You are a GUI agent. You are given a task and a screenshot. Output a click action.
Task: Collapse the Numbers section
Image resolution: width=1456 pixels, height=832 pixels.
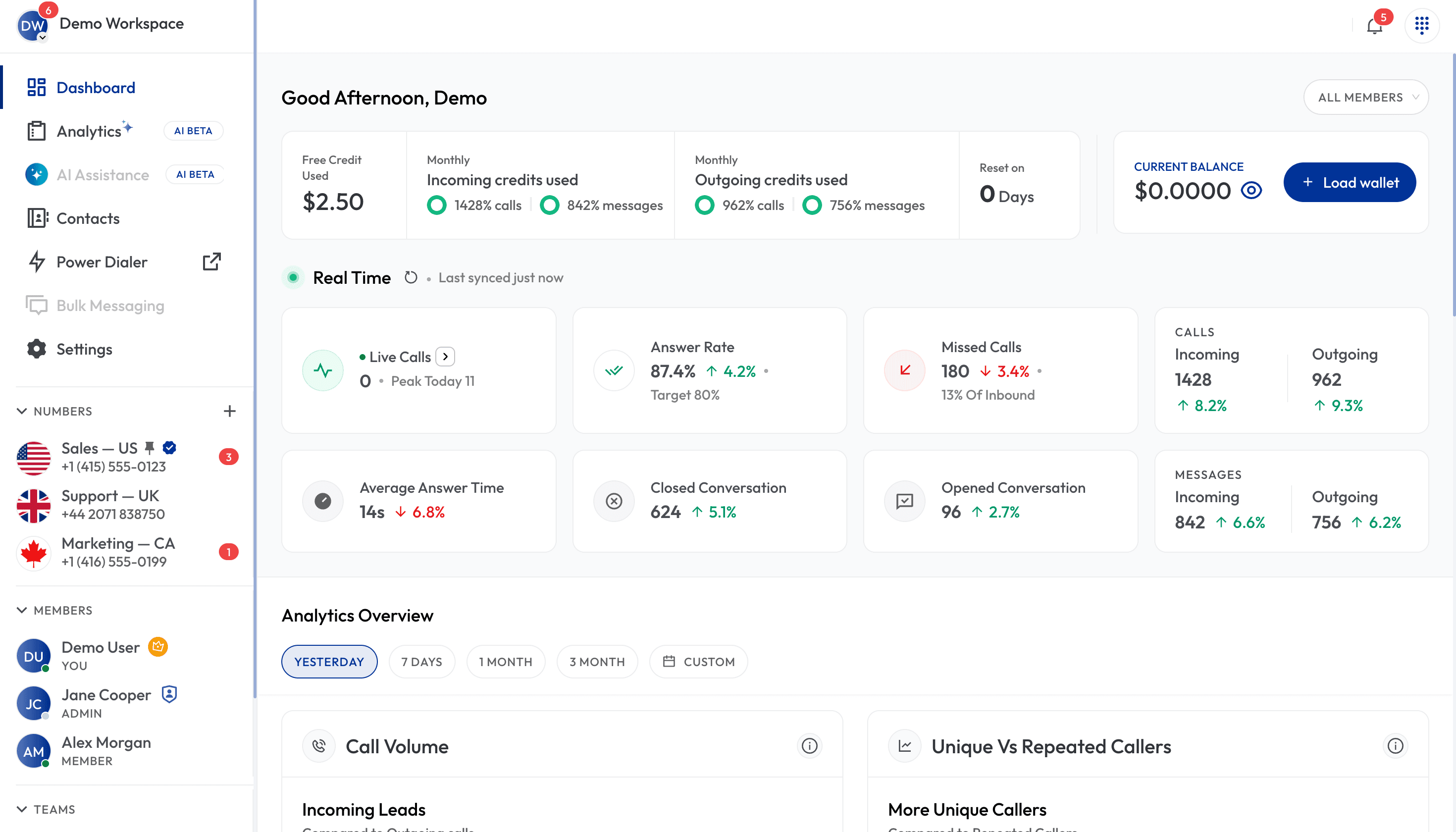click(x=22, y=411)
